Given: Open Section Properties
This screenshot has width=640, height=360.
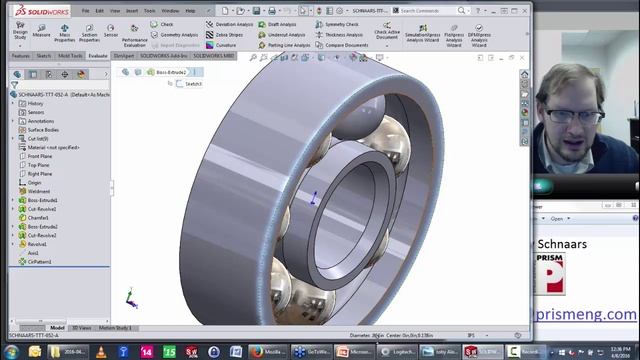Looking at the screenshot, I should [89, 33].
